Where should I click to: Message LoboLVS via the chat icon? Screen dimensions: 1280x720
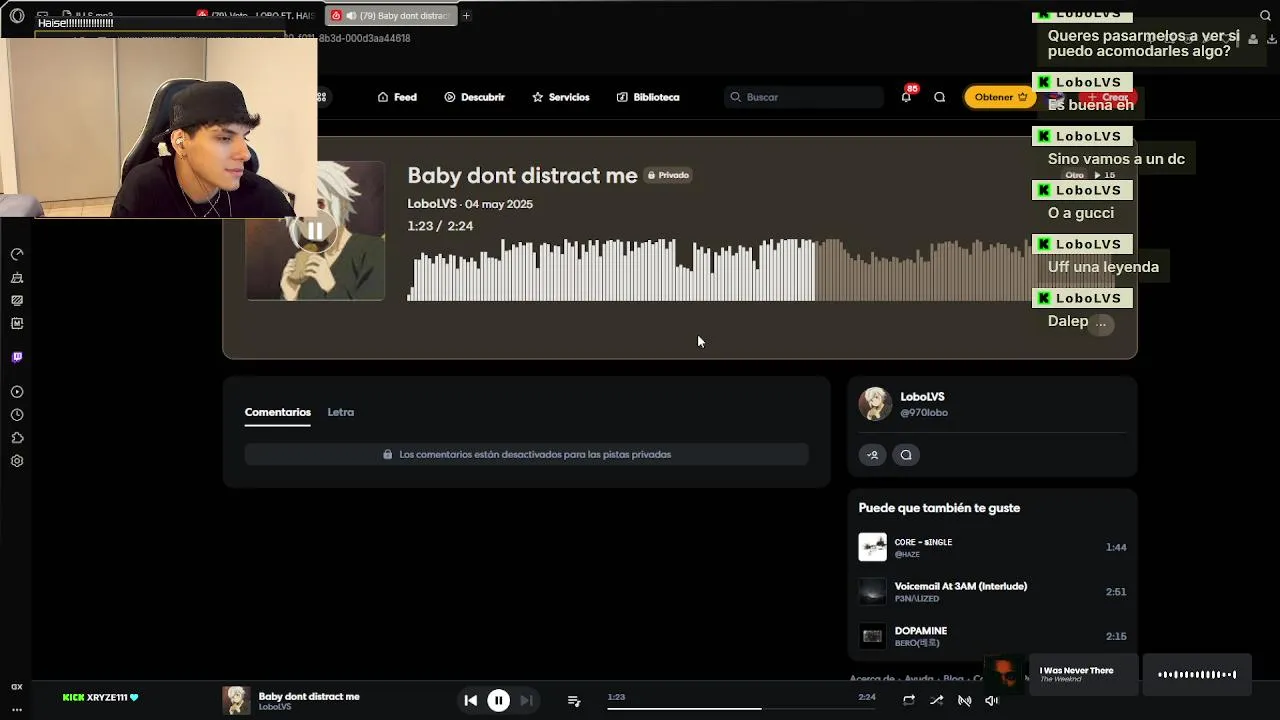coord(906,455)
